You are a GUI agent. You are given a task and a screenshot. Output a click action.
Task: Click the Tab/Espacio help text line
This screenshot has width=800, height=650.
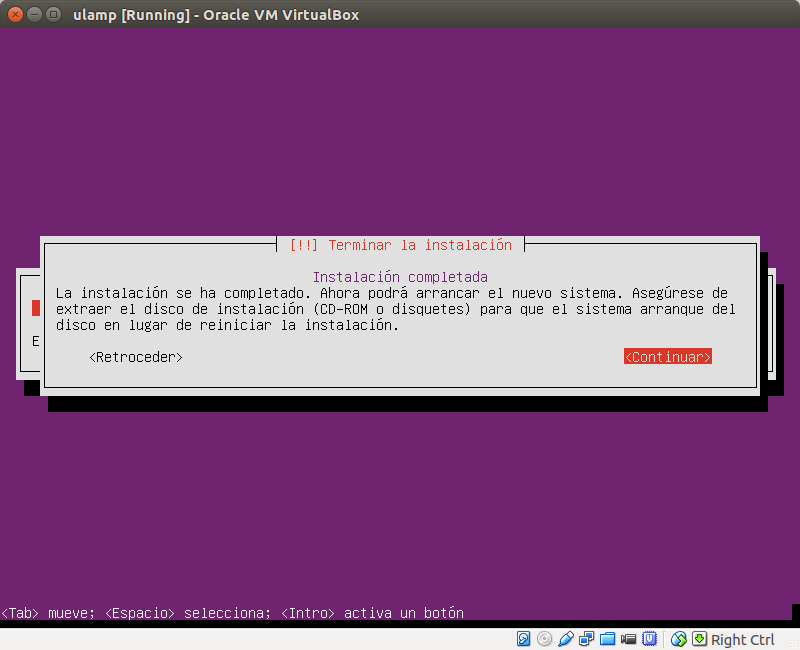click(234, 613)
